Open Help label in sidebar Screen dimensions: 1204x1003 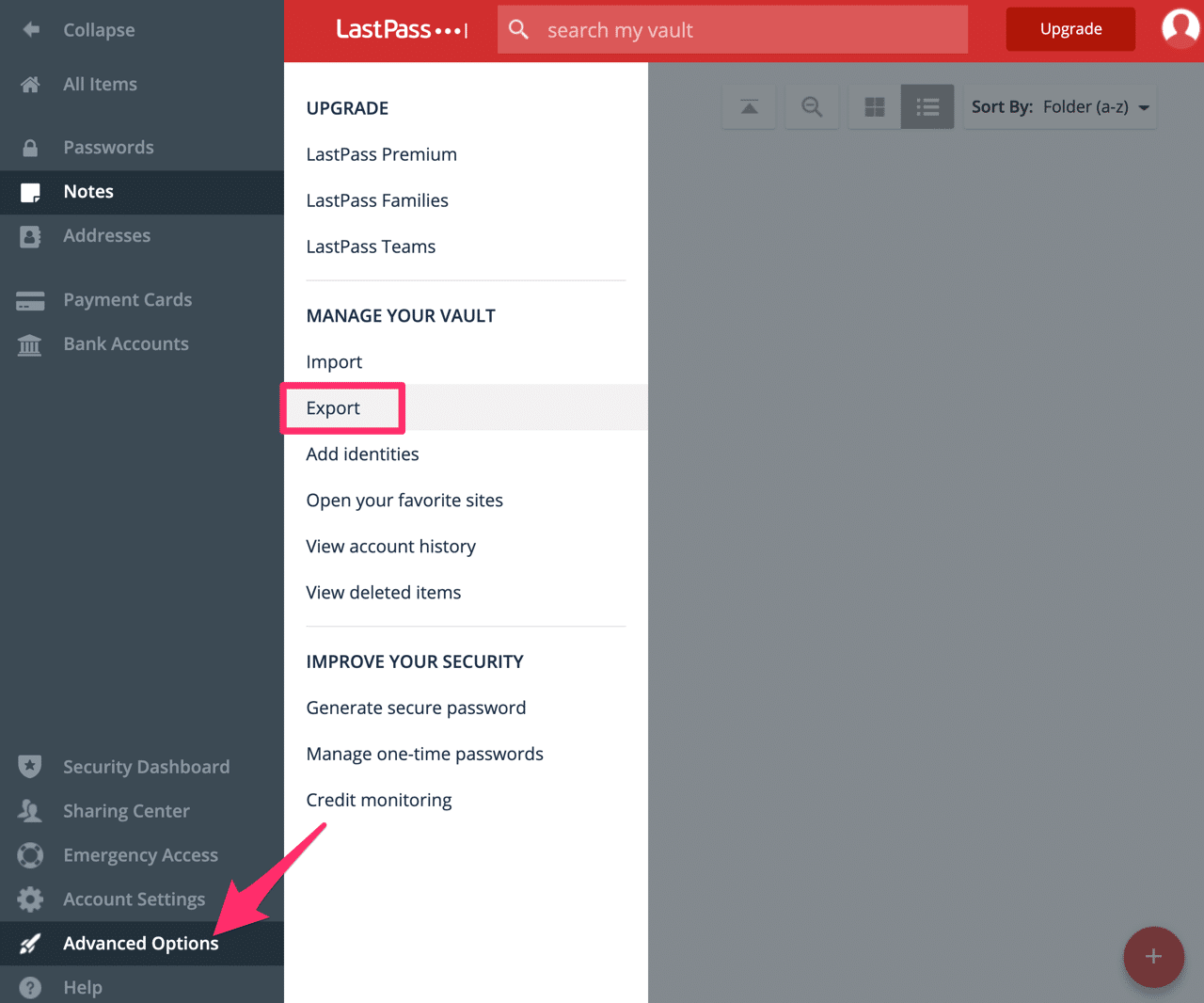(83, 988)
